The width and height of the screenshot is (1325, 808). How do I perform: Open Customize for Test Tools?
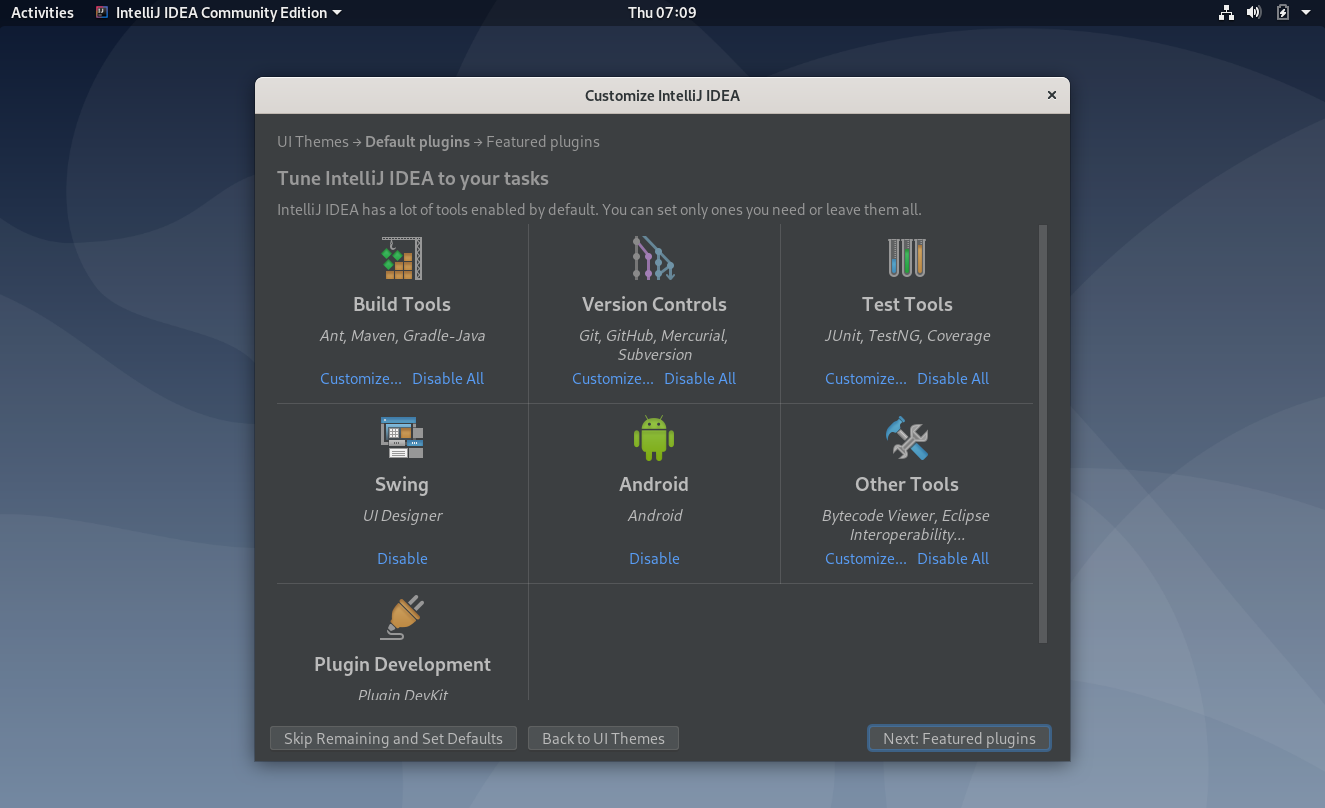866,378
